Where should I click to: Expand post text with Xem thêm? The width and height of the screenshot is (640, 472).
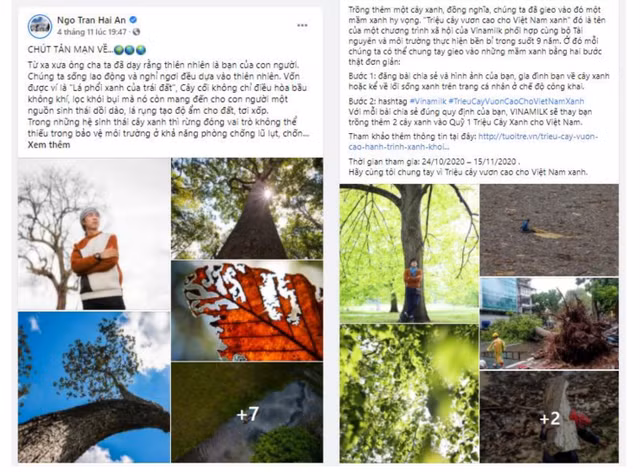pos(49,145)
